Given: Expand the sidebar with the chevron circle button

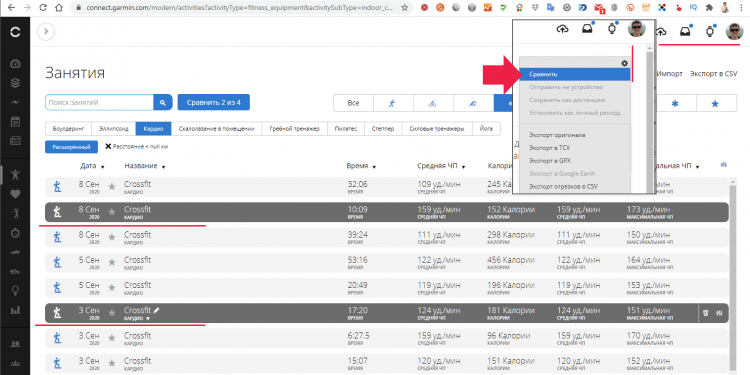Looking at the screenshot, I should pyautogui.click(x=46, y=32).
